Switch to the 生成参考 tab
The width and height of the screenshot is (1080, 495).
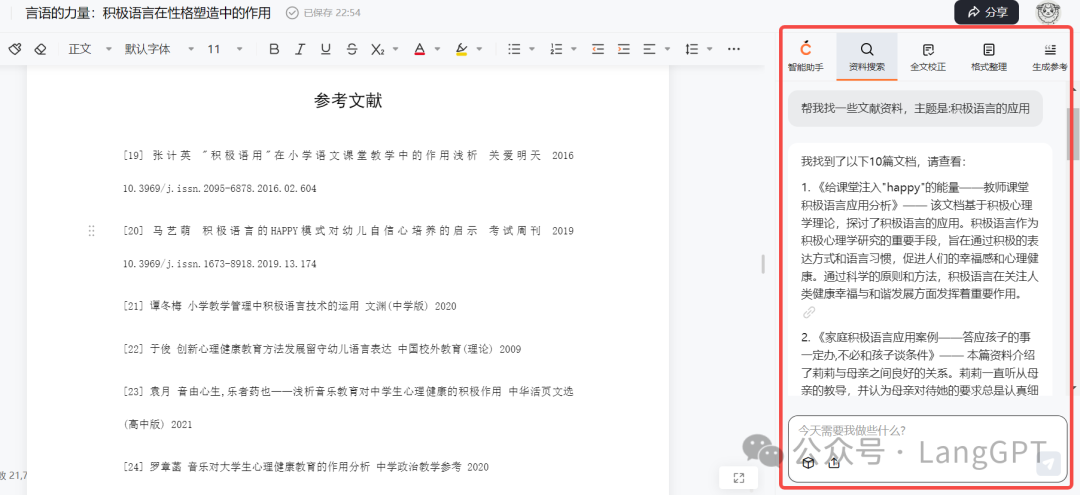[1050, 56]
